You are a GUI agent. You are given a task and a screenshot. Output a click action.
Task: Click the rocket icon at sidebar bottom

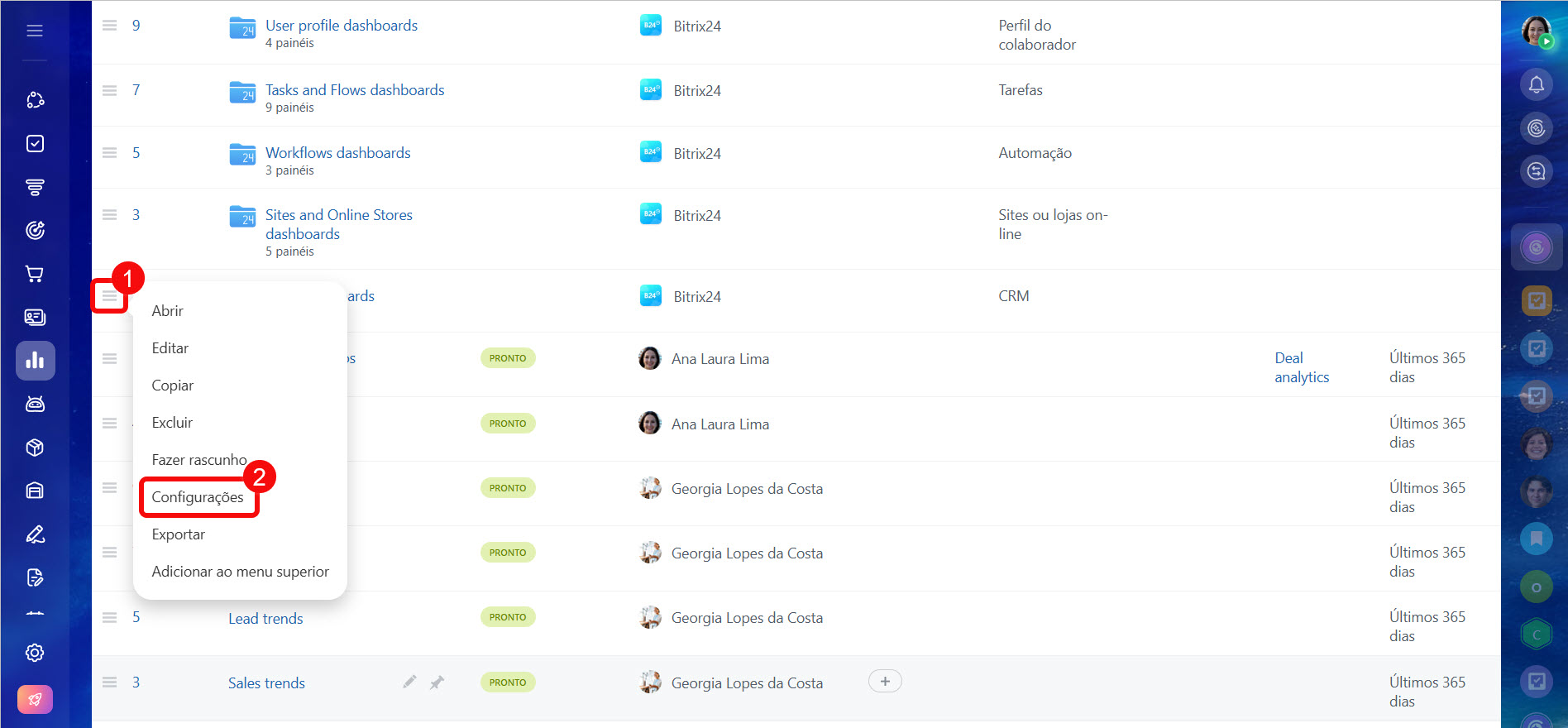coord(35,700)
